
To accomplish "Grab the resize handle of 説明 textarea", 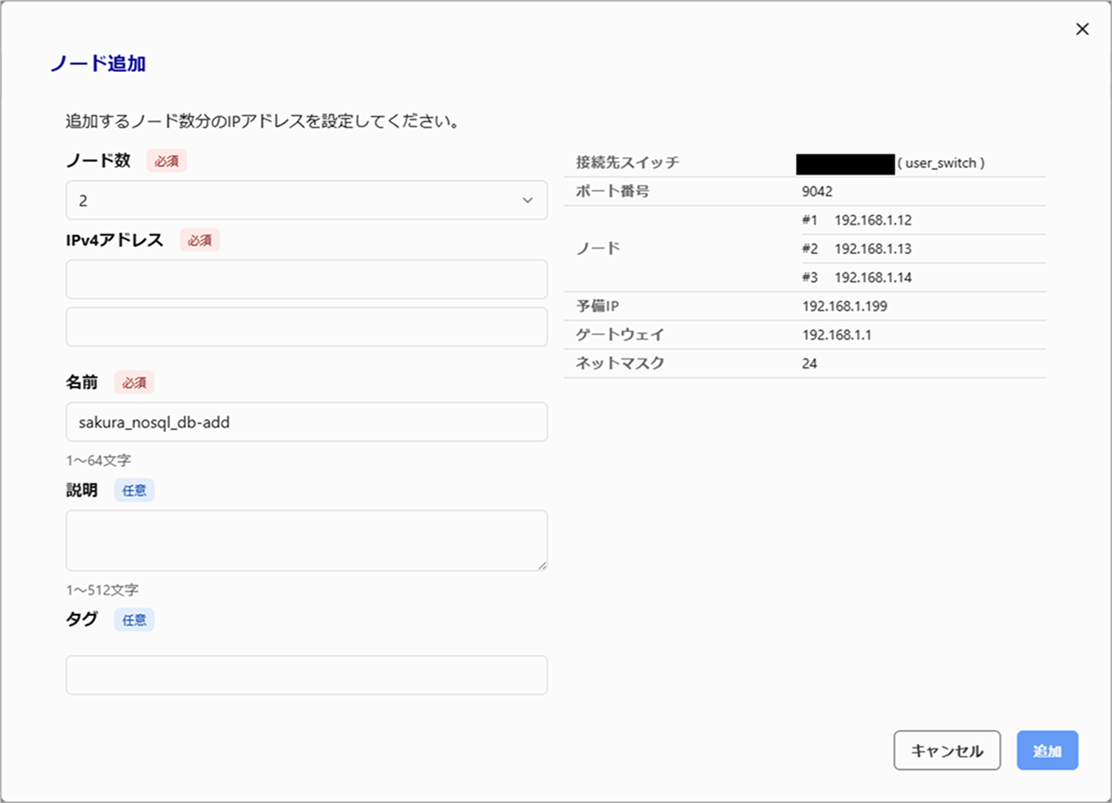I will click(542, 565).
